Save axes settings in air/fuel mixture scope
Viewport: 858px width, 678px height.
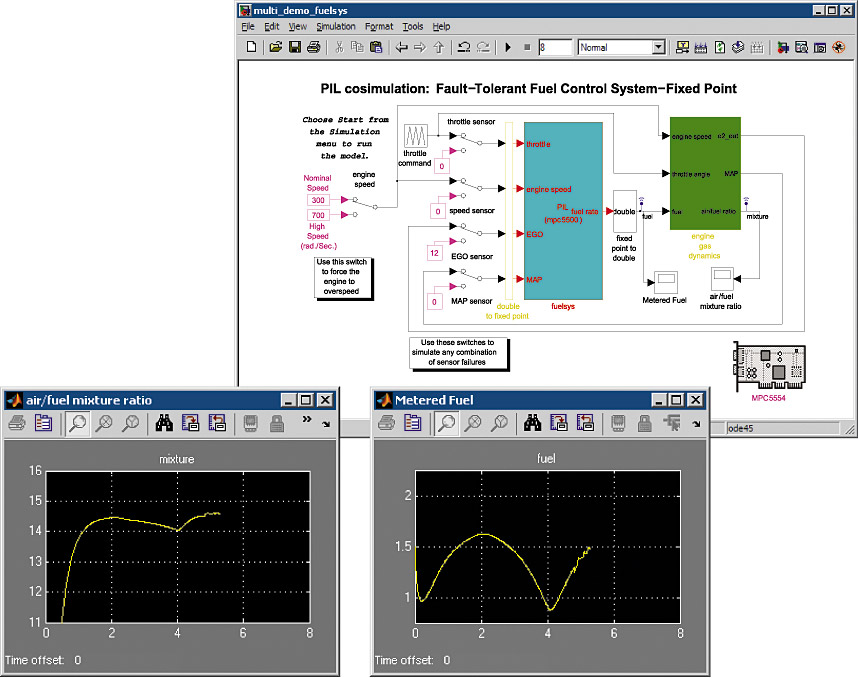click(190, 423)
